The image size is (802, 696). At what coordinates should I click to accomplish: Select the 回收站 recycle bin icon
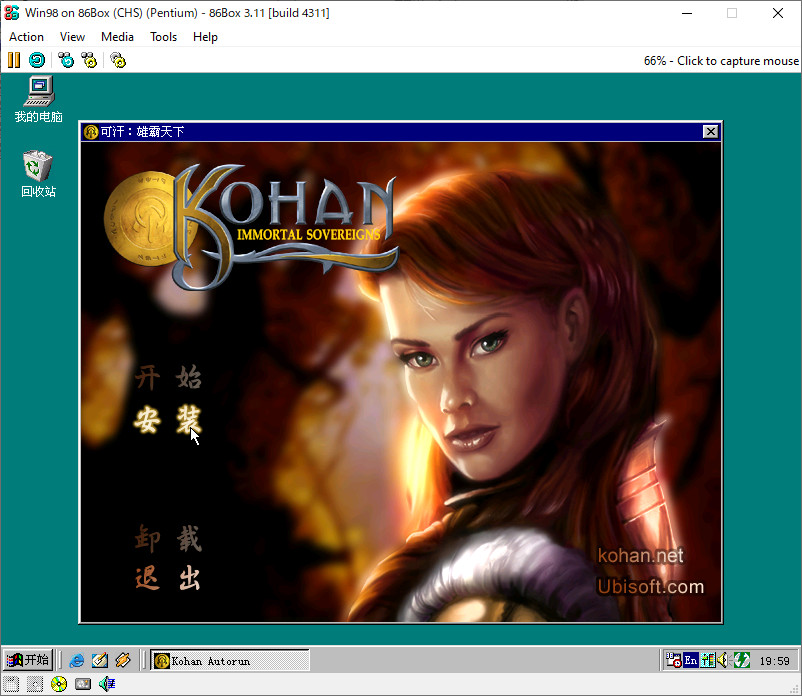click(38, 174)
